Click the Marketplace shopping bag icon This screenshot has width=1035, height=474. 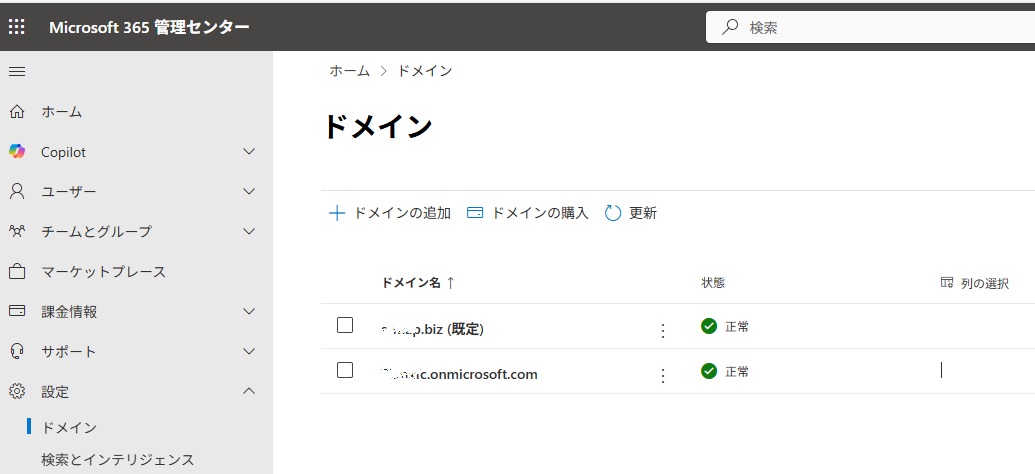click(17, 271)
